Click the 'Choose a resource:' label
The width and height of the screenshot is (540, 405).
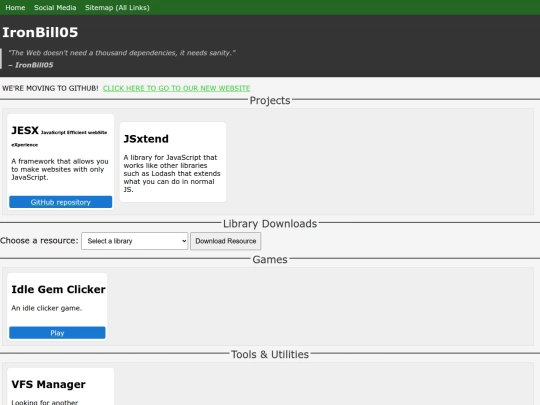(x=39, y=241)
